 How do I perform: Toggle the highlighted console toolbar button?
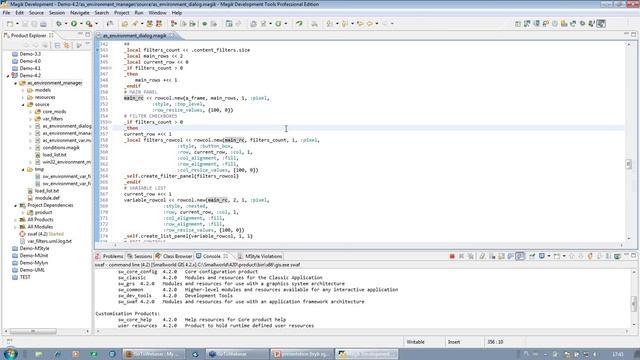point(520,256)
